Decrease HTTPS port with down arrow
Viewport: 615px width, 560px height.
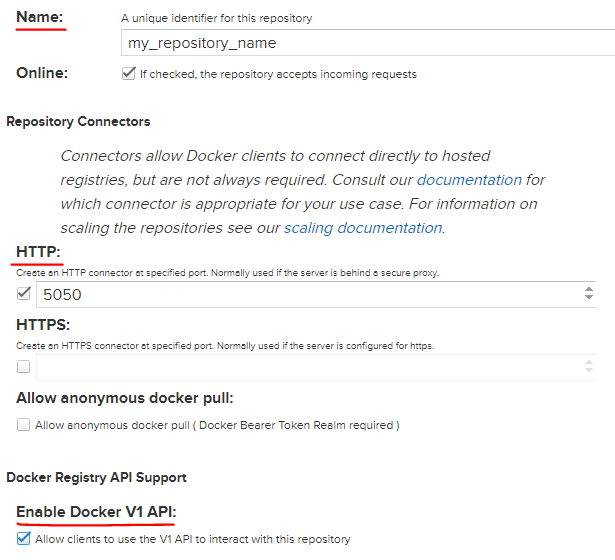click(588, 370)
